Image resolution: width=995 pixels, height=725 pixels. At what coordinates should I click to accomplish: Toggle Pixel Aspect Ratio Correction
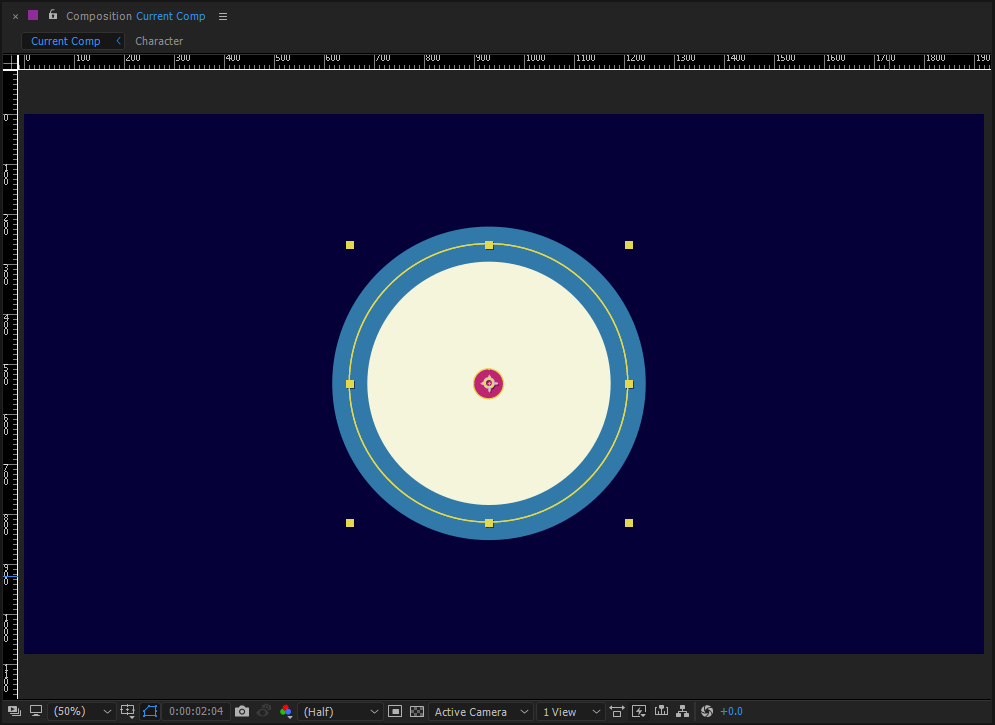617,711
